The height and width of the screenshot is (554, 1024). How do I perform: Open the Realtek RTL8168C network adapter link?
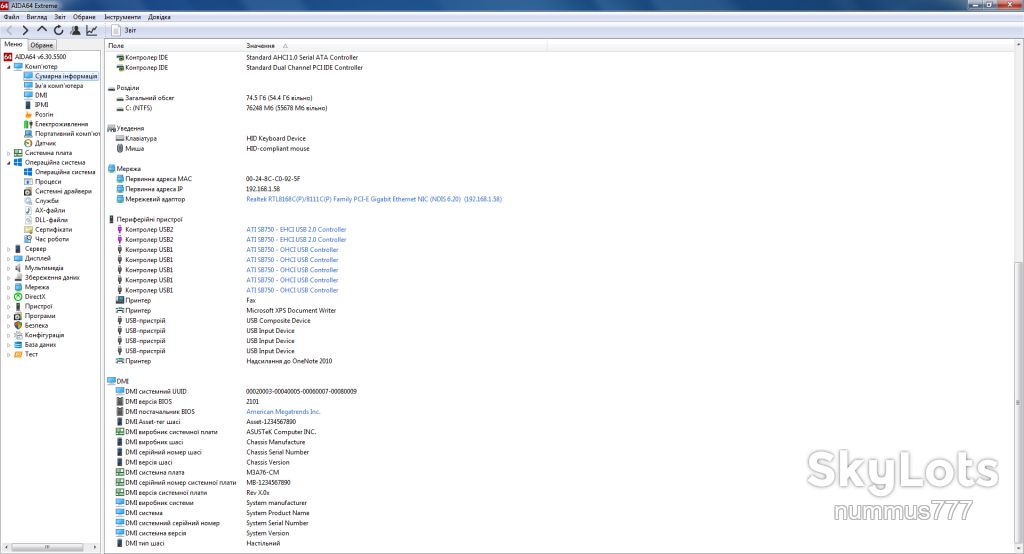point(374,199)
